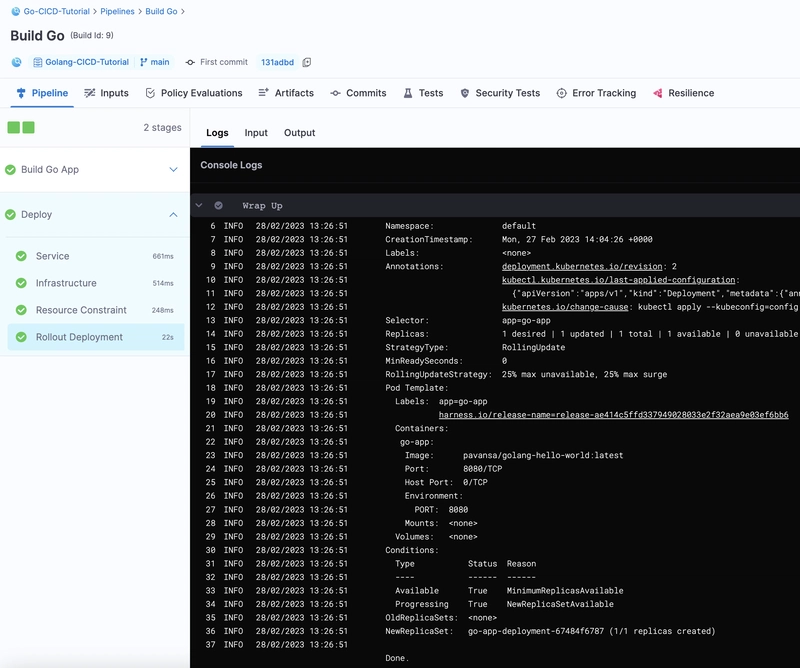800x668 pixels.
Task: Open the Build Go breadcrumb link
Action: 161,11
